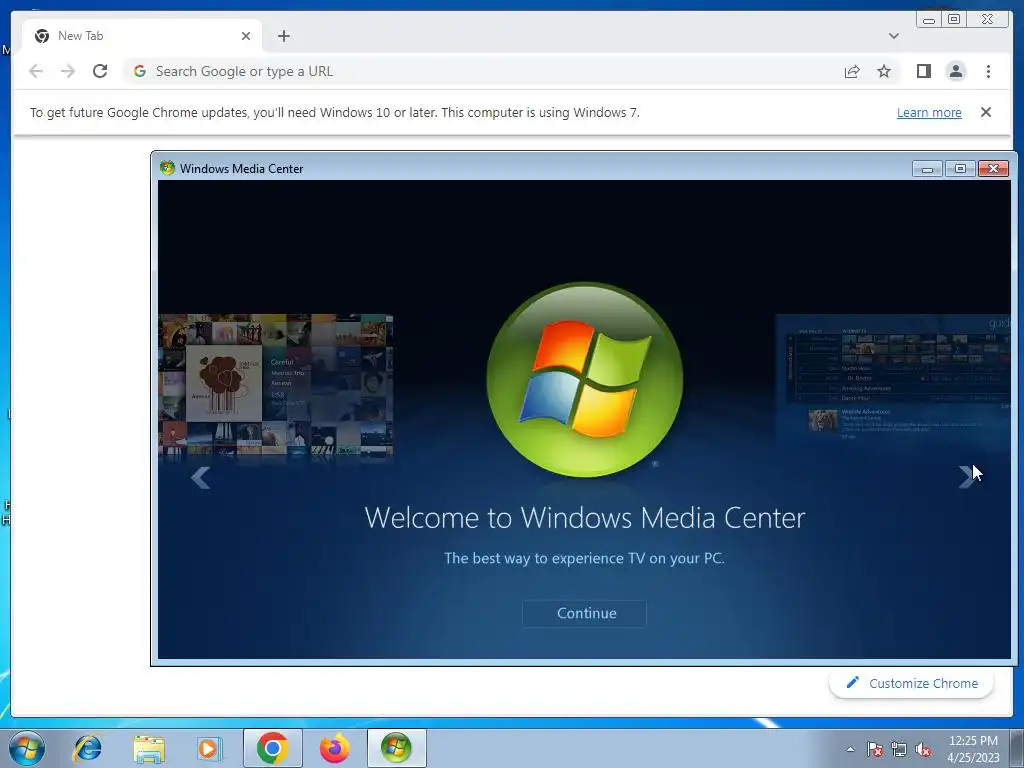Launch Internet Explorer from taskbar

coord(88,748)
